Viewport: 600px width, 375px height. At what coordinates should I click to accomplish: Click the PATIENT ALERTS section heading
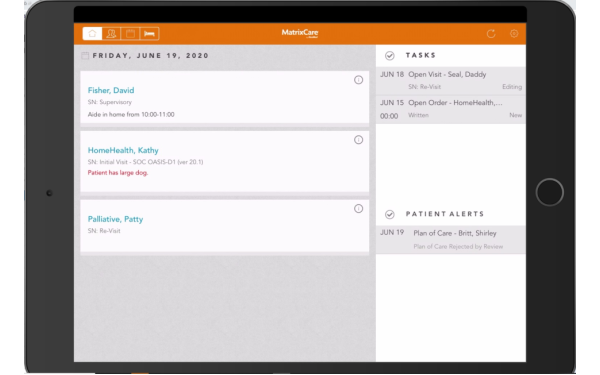(x=445, y=214)
